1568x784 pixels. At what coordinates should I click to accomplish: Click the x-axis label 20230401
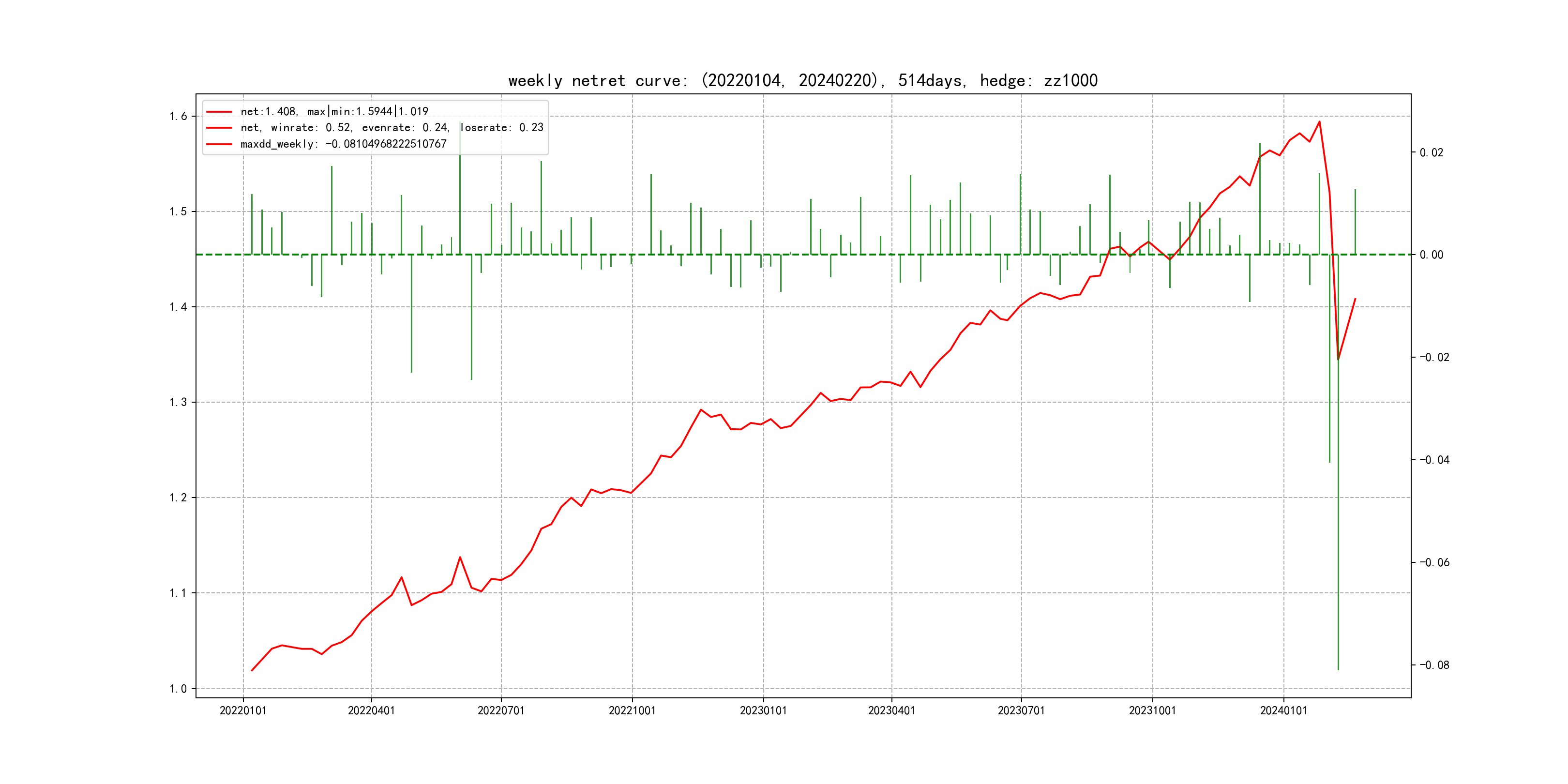(x=891, y=710)
